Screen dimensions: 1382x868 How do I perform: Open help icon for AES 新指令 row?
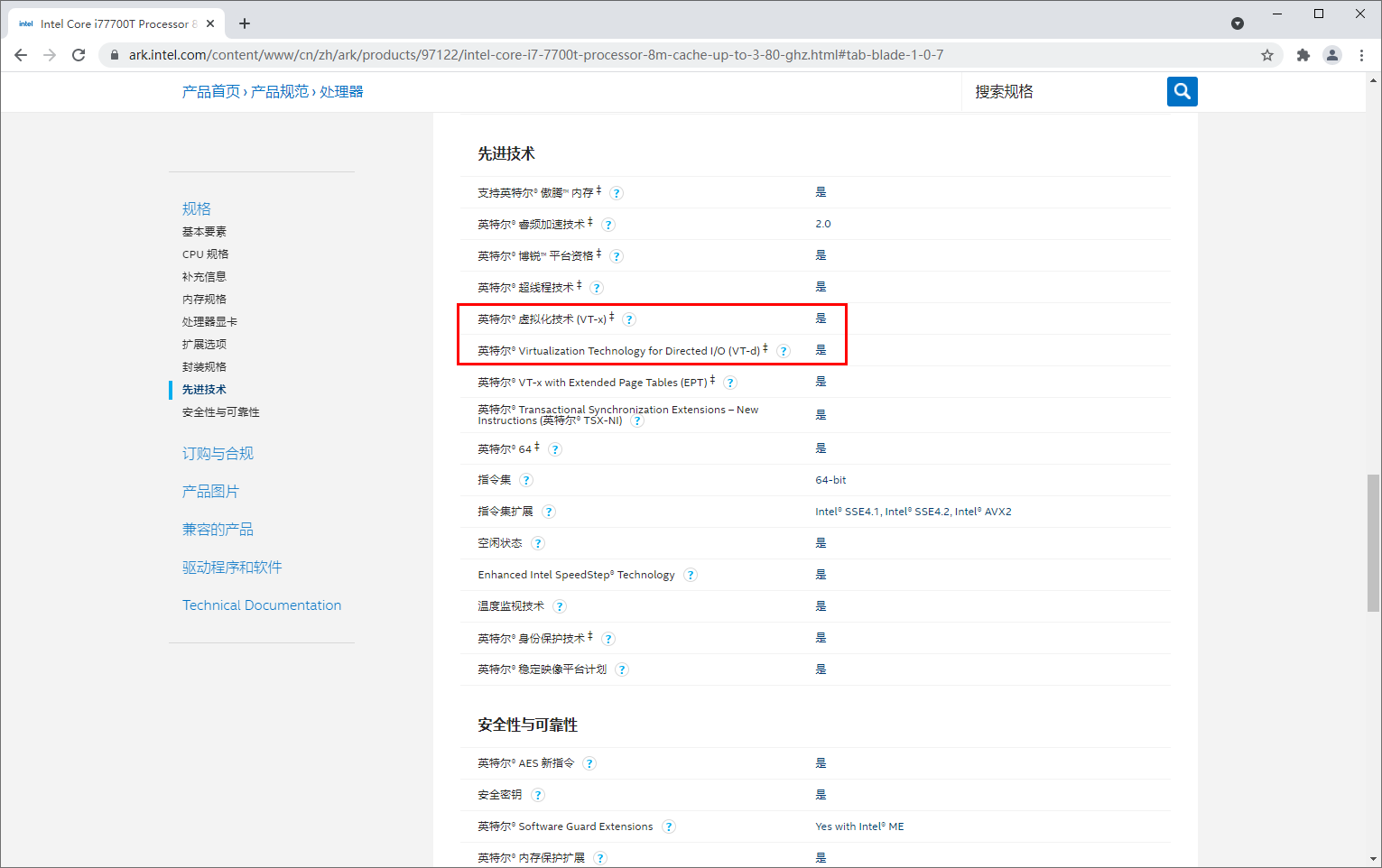(x=589, y=763)
